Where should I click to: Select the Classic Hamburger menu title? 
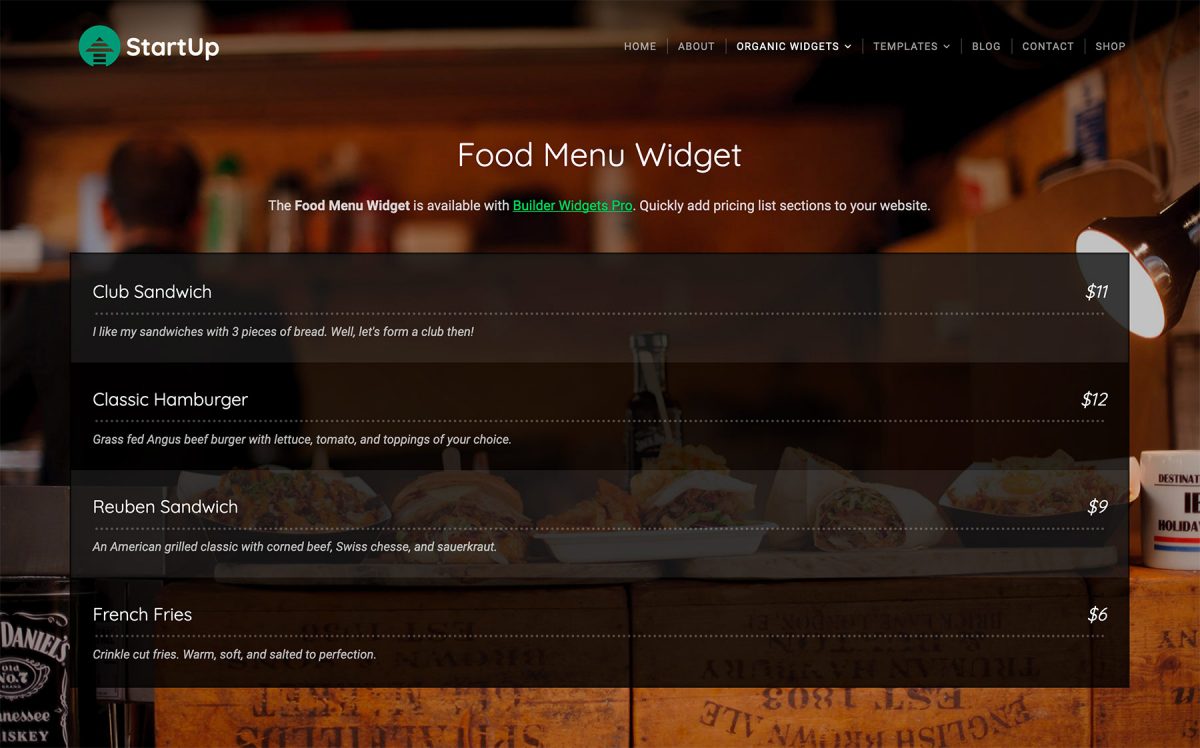tap(170, 399)
